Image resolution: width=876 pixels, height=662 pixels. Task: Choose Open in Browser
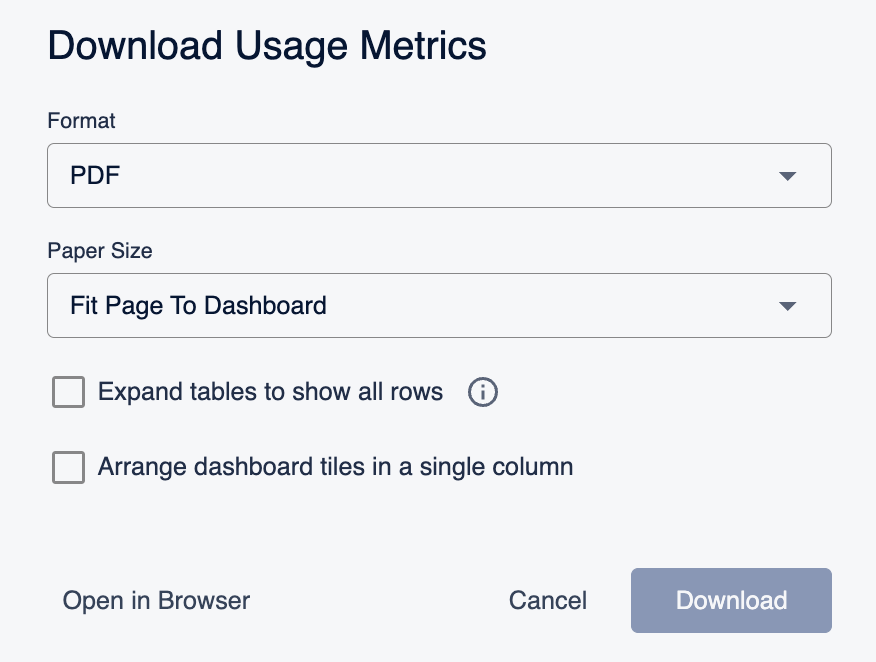(x=156, y=601)
